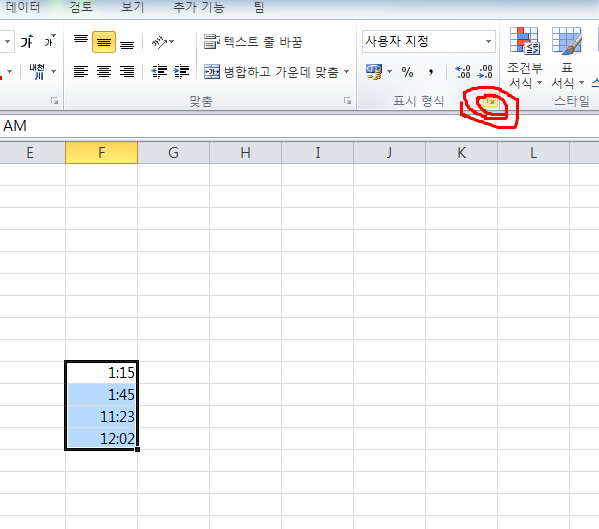Increase font size with the large 가 button

point(27,42)
